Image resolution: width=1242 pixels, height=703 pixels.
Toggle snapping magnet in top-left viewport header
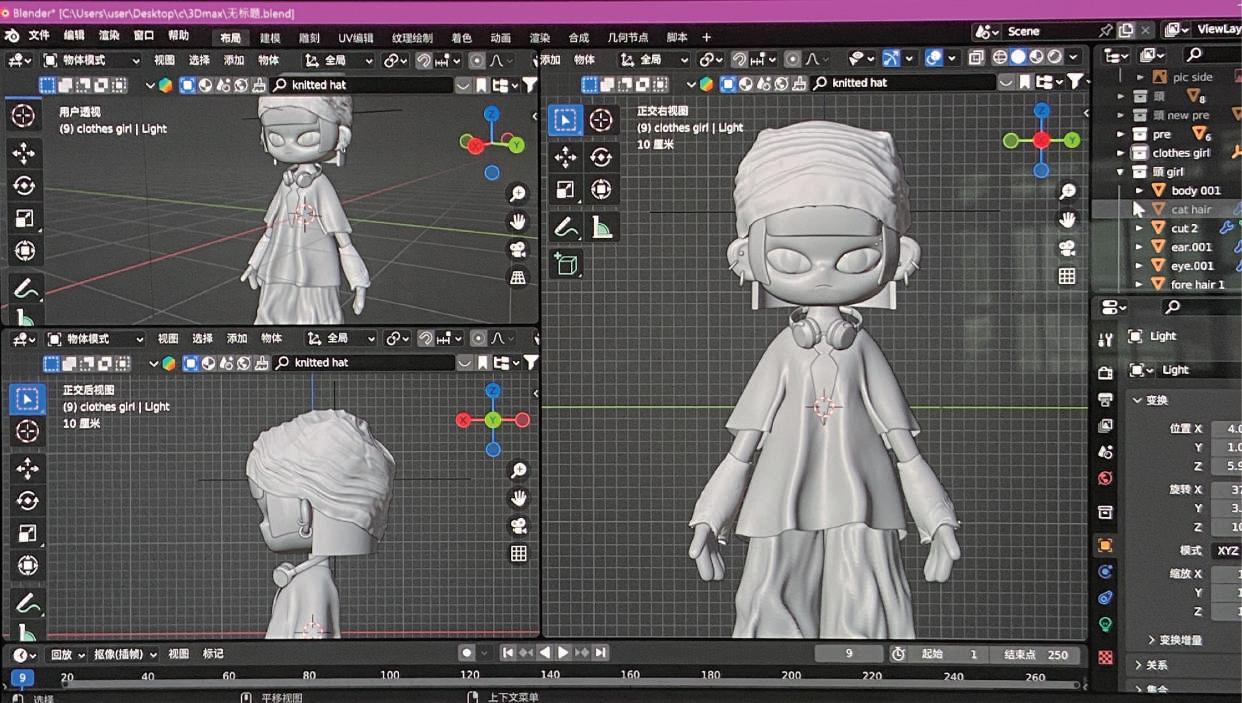click(x=424, y=60)
